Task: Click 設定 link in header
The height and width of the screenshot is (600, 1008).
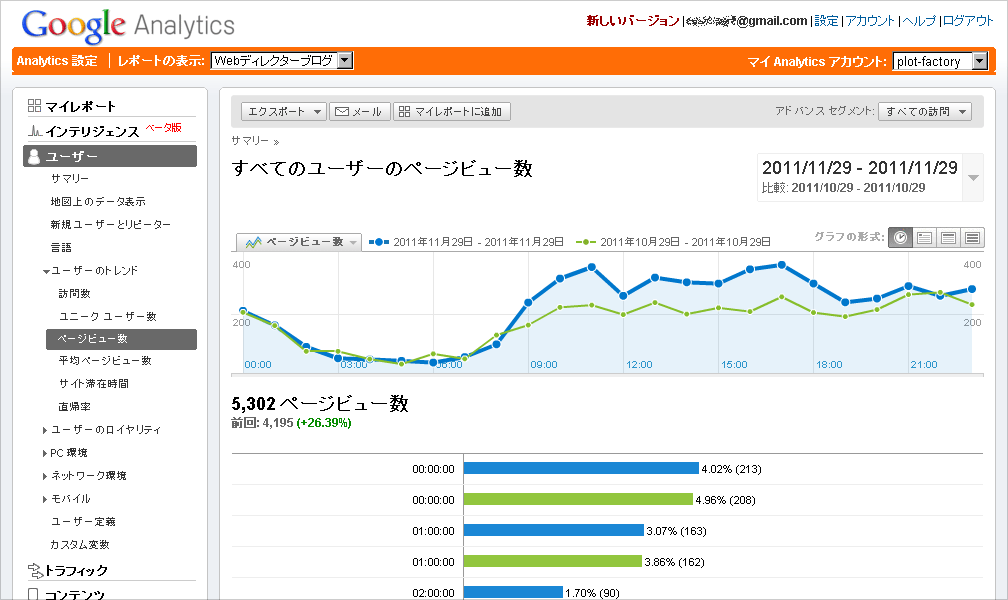Action: click(826, 21)
